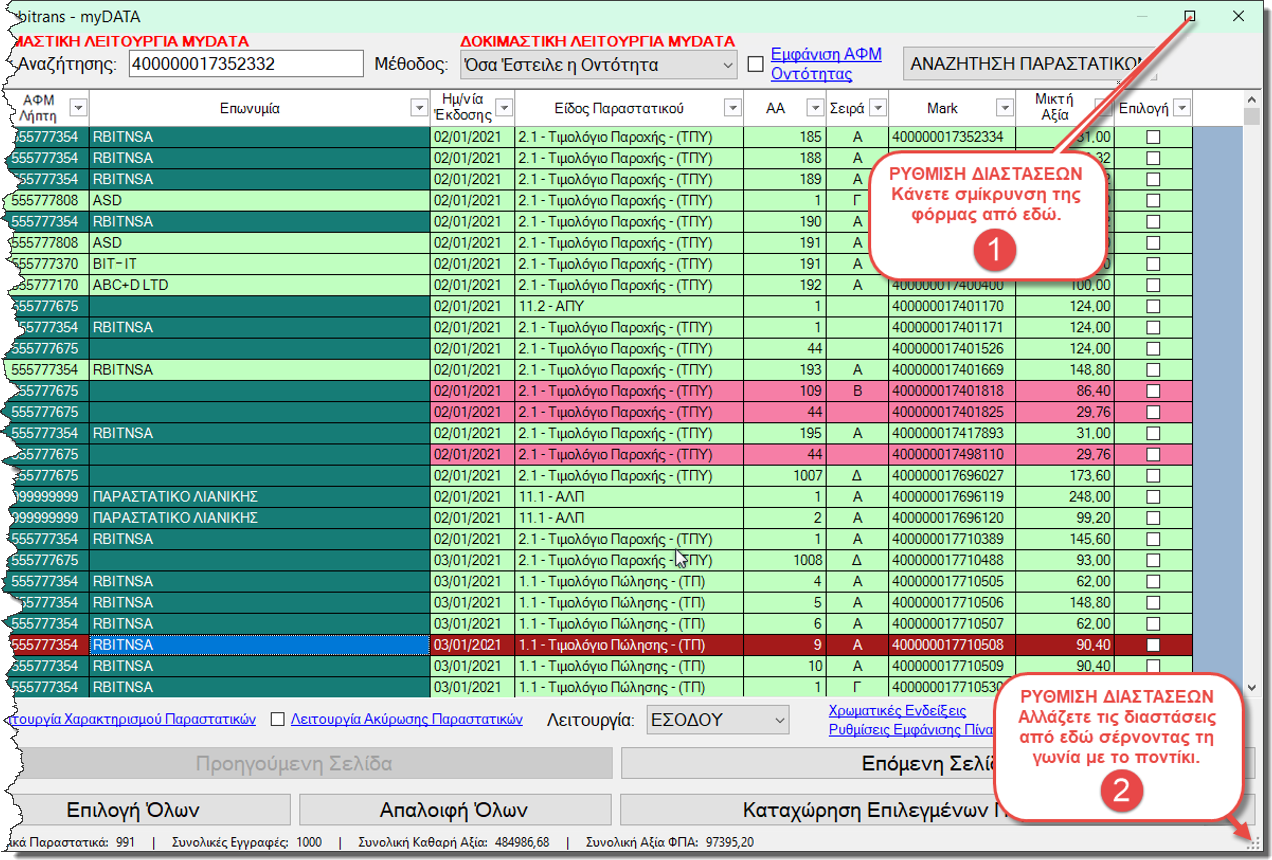Viewport: 1272px width, 860px height.
Task: Tick the checkbox for Mark 400000017417893
Action: click(x=1153, y=433)
